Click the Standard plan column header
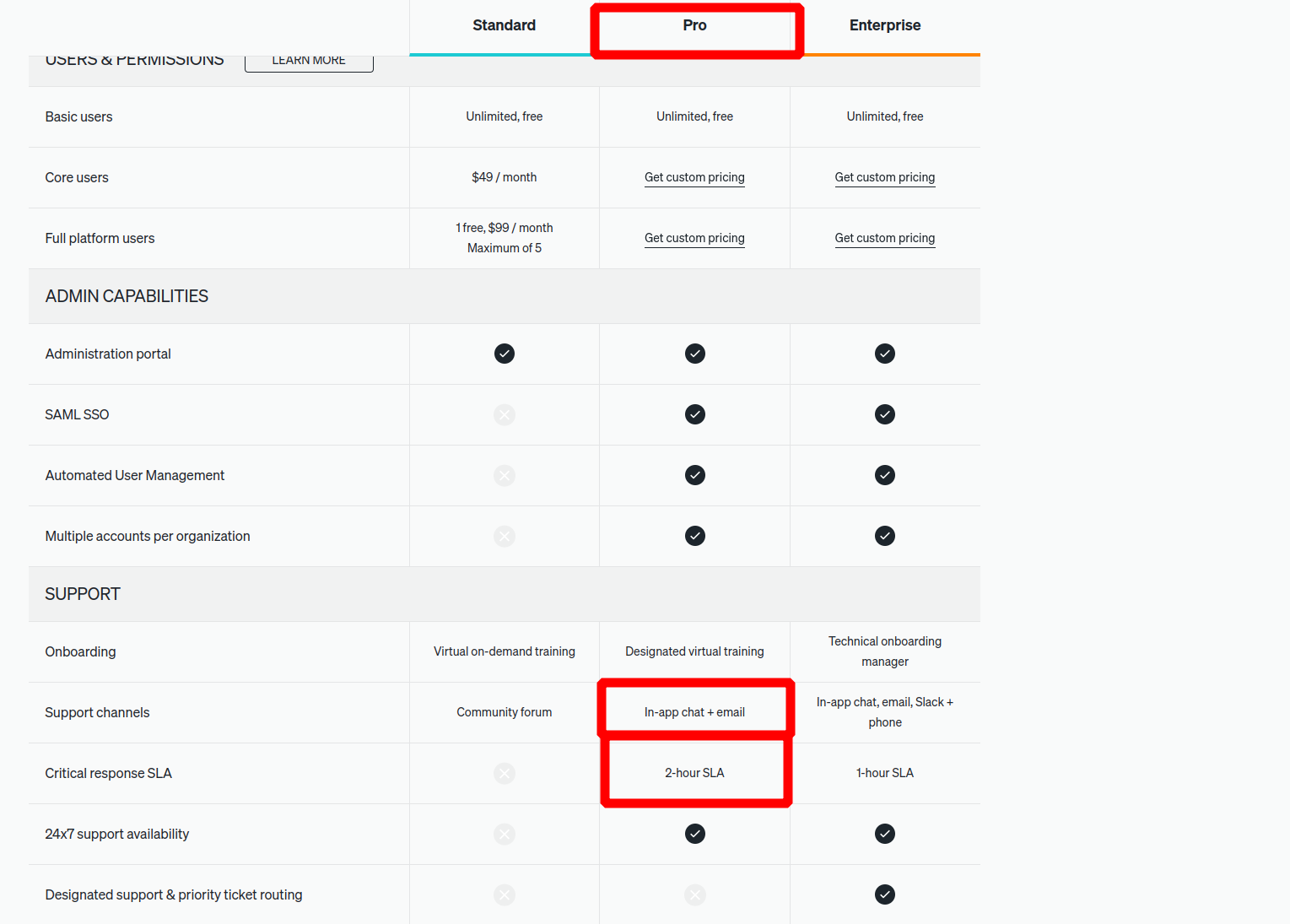This screenshot has width=1290, height=924. click(x=504, y=25)
